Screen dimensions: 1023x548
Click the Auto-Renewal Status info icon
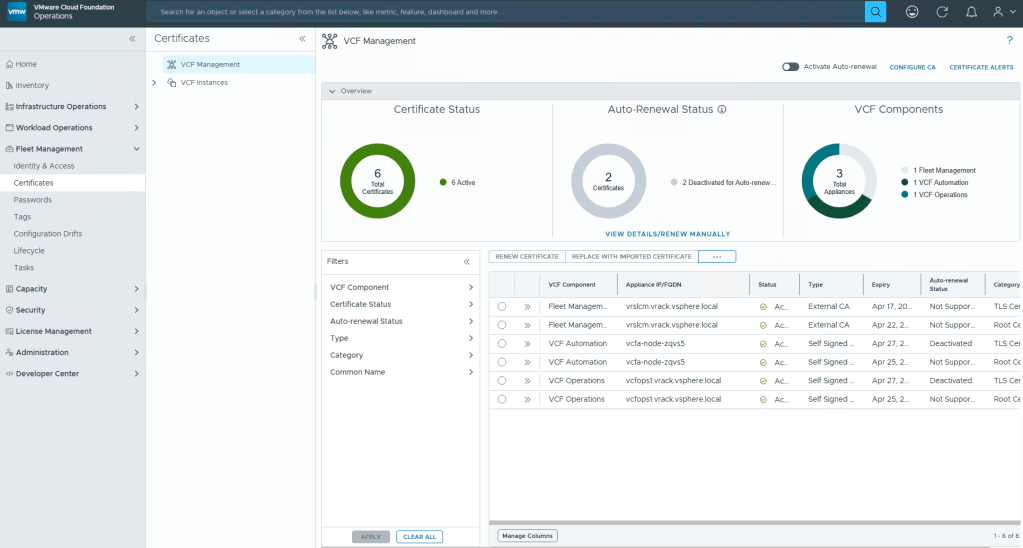point(721,110)
